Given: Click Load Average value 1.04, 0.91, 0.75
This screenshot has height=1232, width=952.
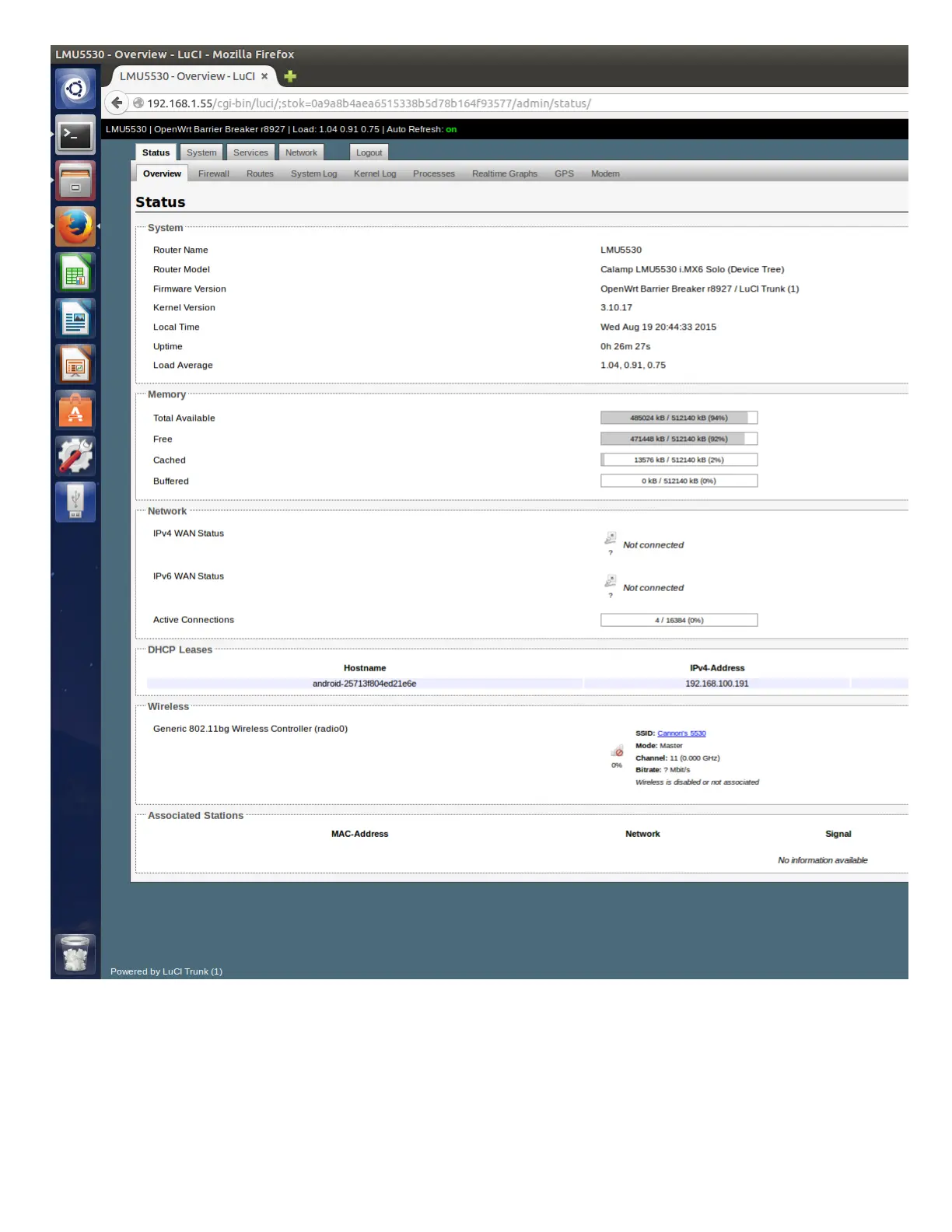Looking at the screenshot, I should coord(633,365).
